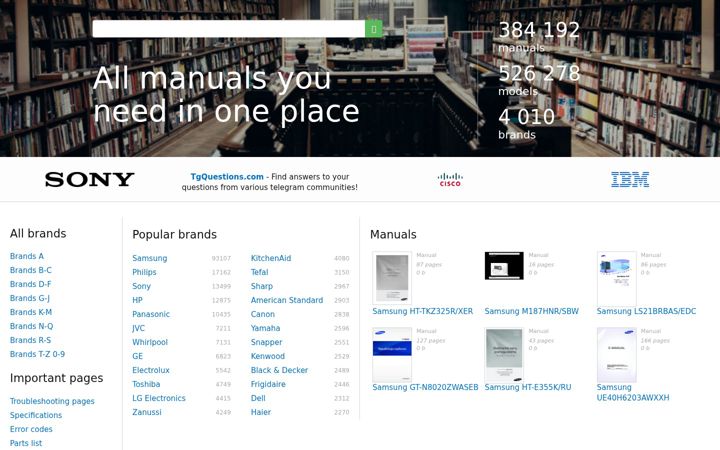Go to Specifications page
The height and width of the screenshot is (450, 720).
point(36,415)
